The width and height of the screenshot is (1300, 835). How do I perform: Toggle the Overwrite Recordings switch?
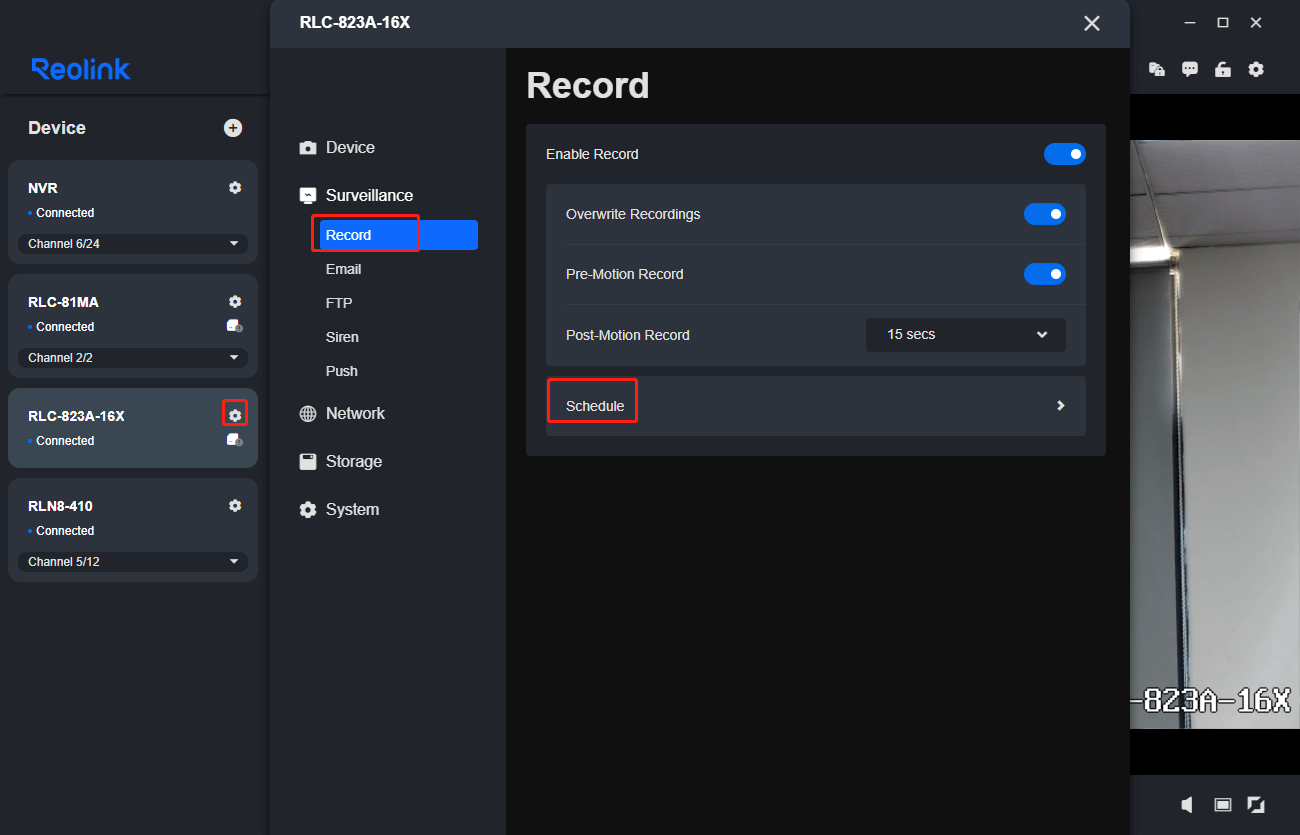point(1045,214)
